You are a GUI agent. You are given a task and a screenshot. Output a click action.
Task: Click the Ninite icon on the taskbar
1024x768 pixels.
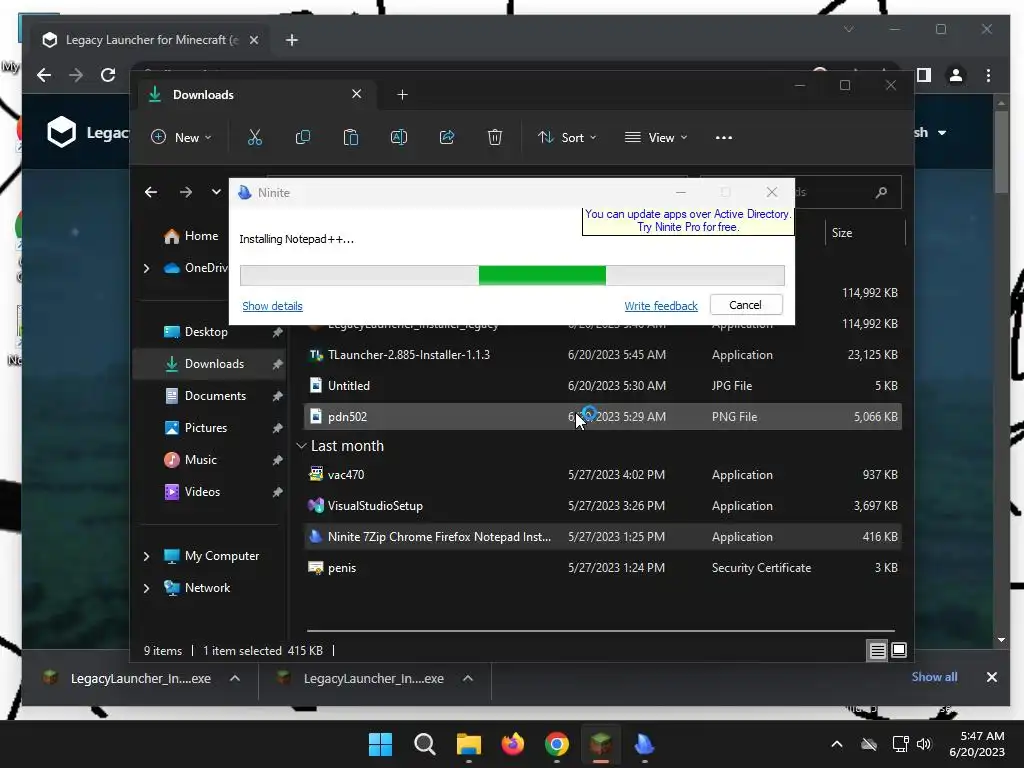coord(645,744)
